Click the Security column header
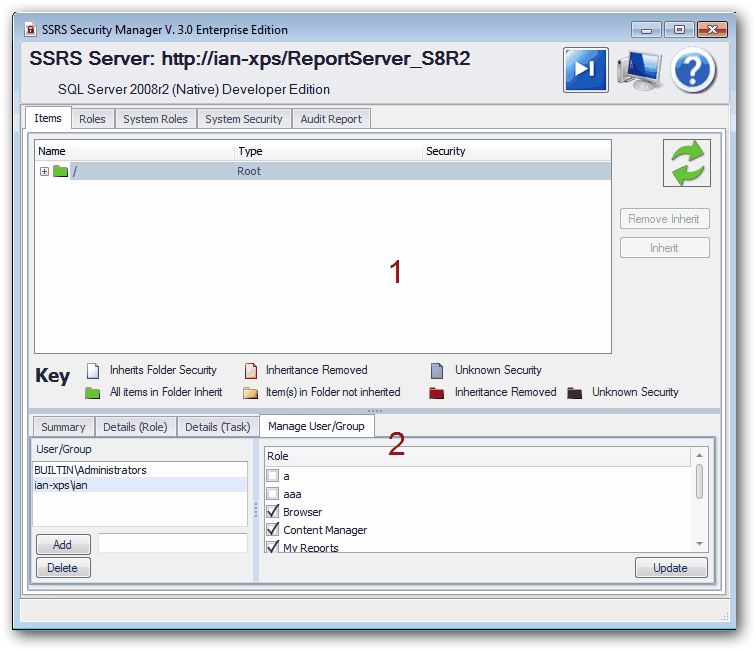756x651 pixels. (516, 151)
